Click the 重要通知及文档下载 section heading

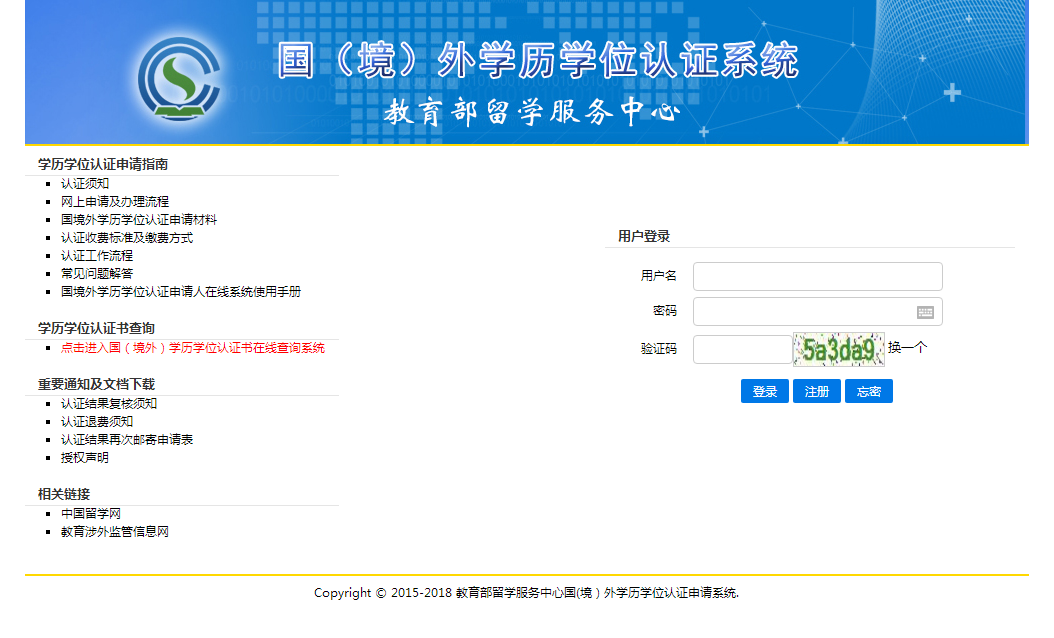96,384
